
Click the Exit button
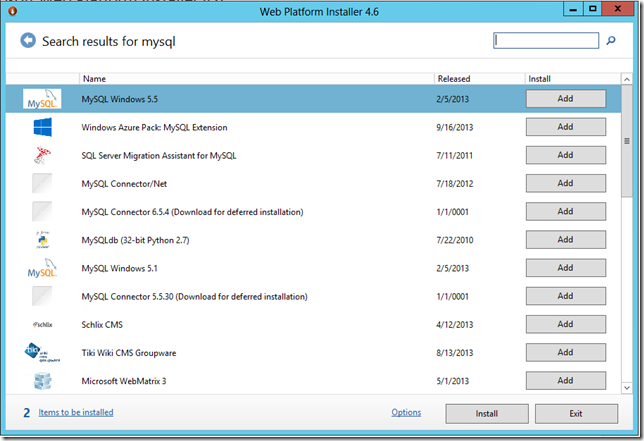coord(576,413)
